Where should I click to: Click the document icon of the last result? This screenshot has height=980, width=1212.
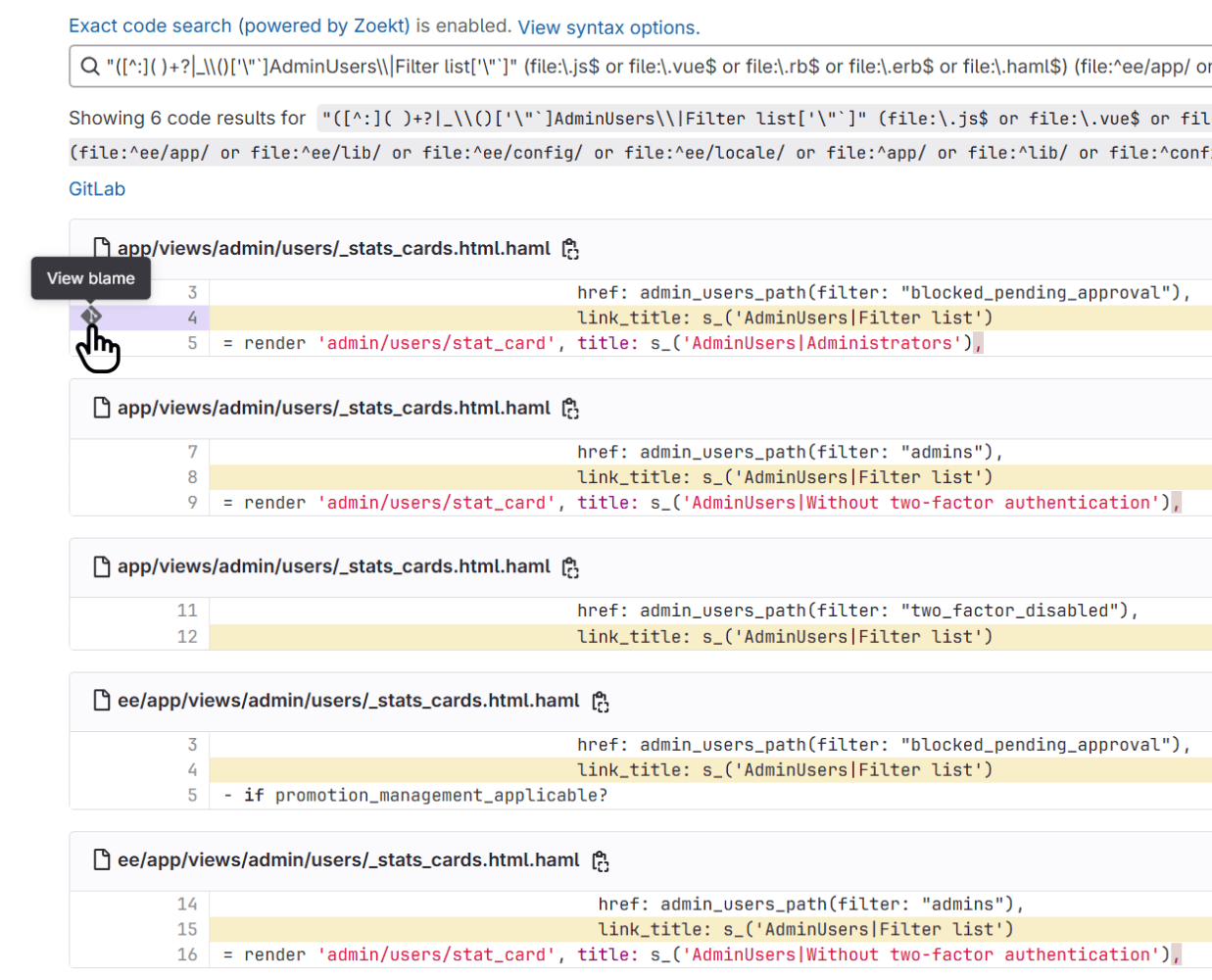(x=101, y=860)
